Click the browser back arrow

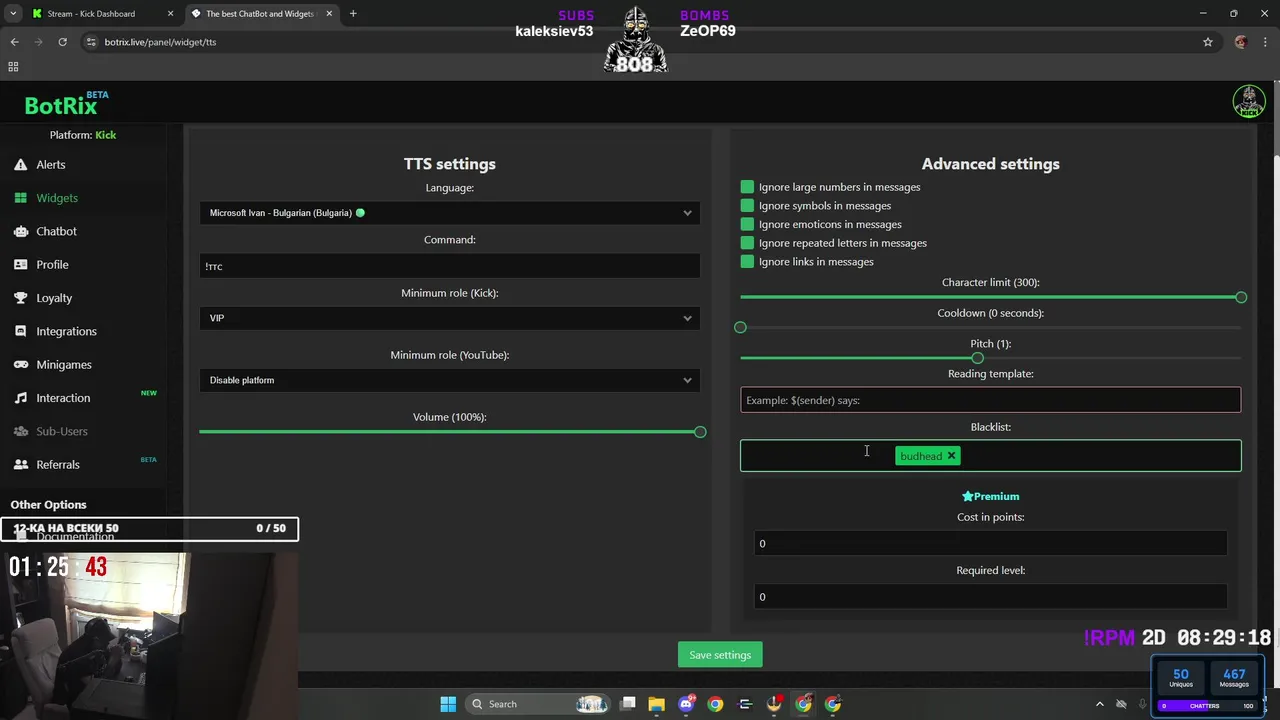coord(14,42)
